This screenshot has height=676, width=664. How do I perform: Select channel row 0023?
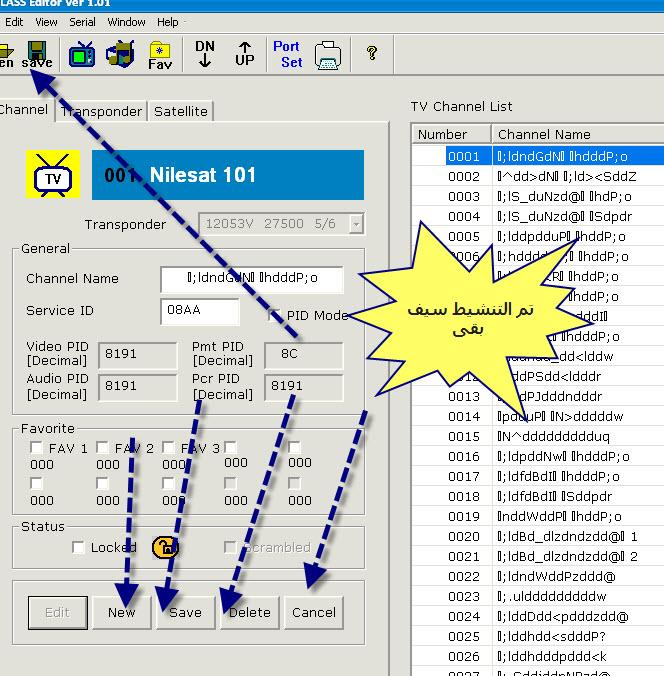click(538, 596)
